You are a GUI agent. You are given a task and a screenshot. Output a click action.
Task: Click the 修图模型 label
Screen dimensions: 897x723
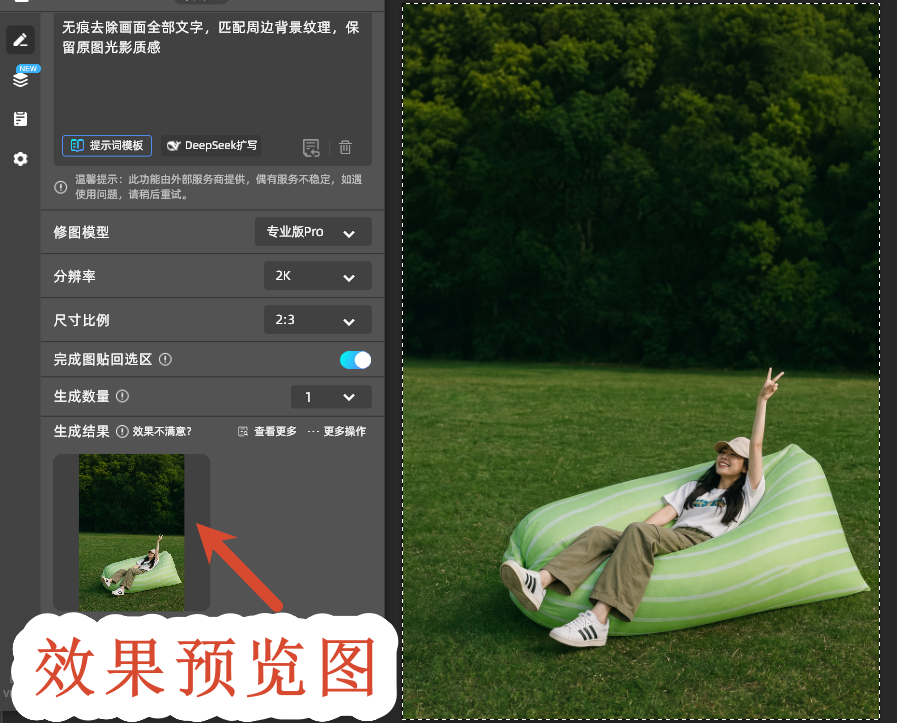pos(81,232)
